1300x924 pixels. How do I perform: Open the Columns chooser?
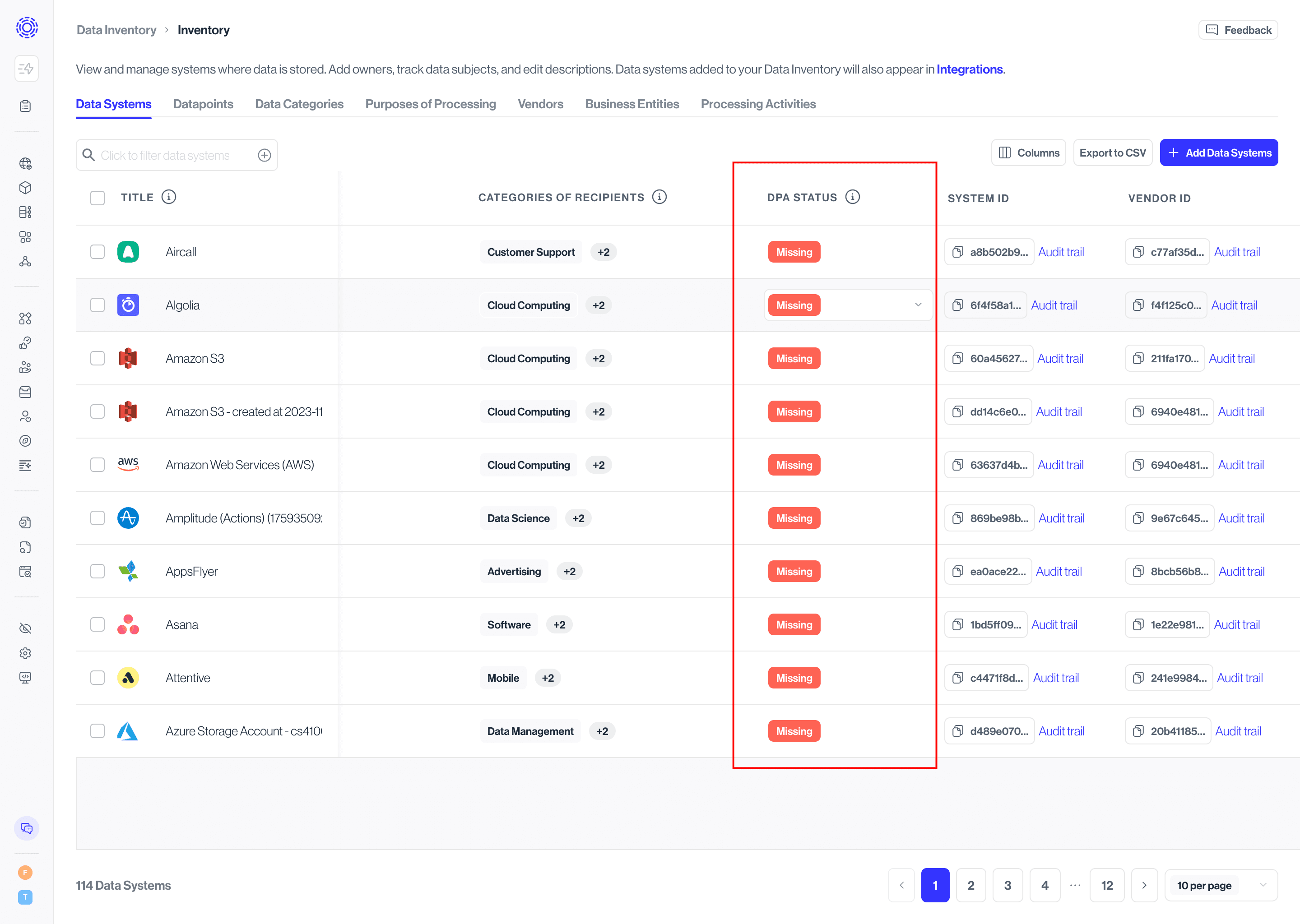(1028, 152)
